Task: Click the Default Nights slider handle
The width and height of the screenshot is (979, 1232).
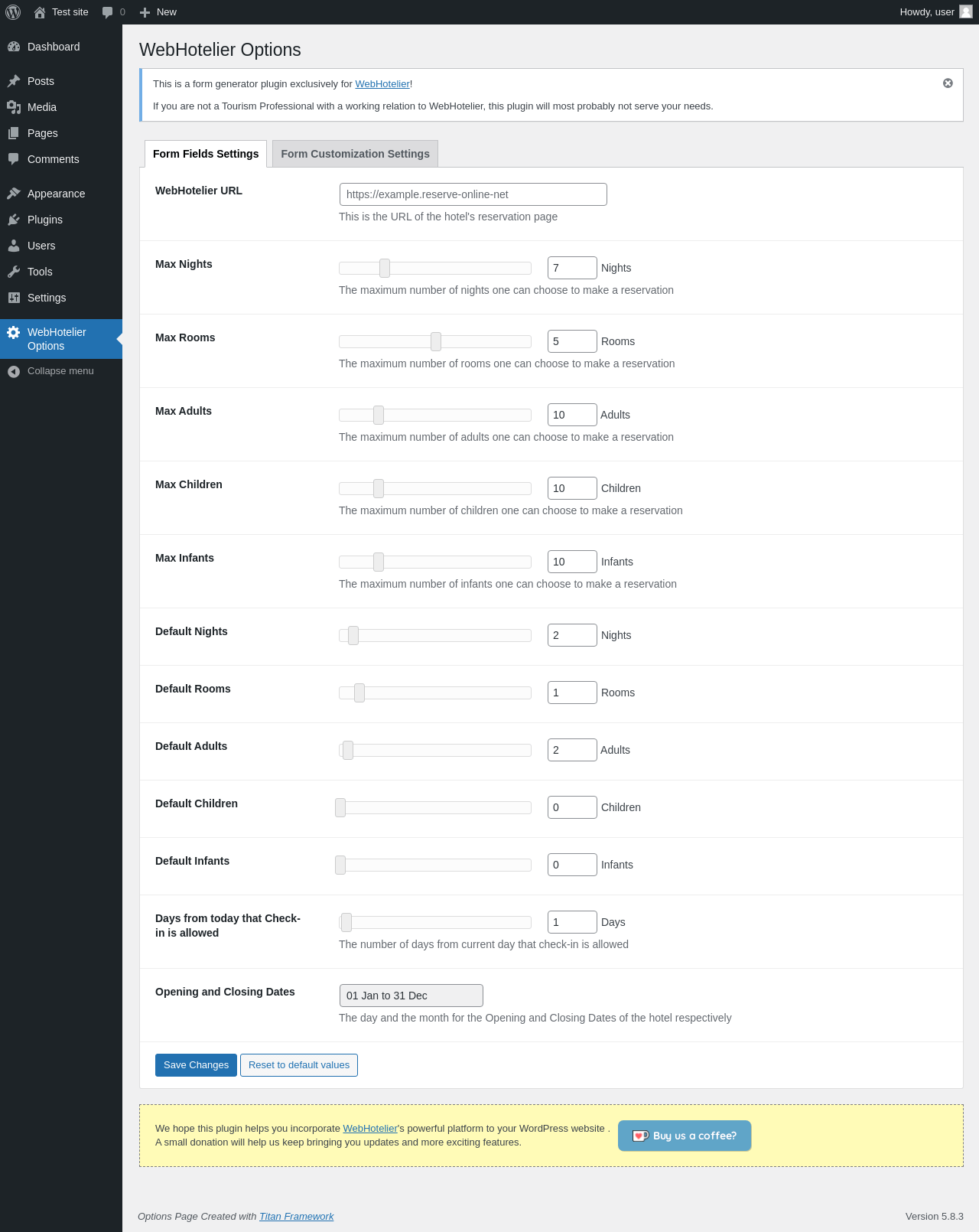Action: point(353,635)
